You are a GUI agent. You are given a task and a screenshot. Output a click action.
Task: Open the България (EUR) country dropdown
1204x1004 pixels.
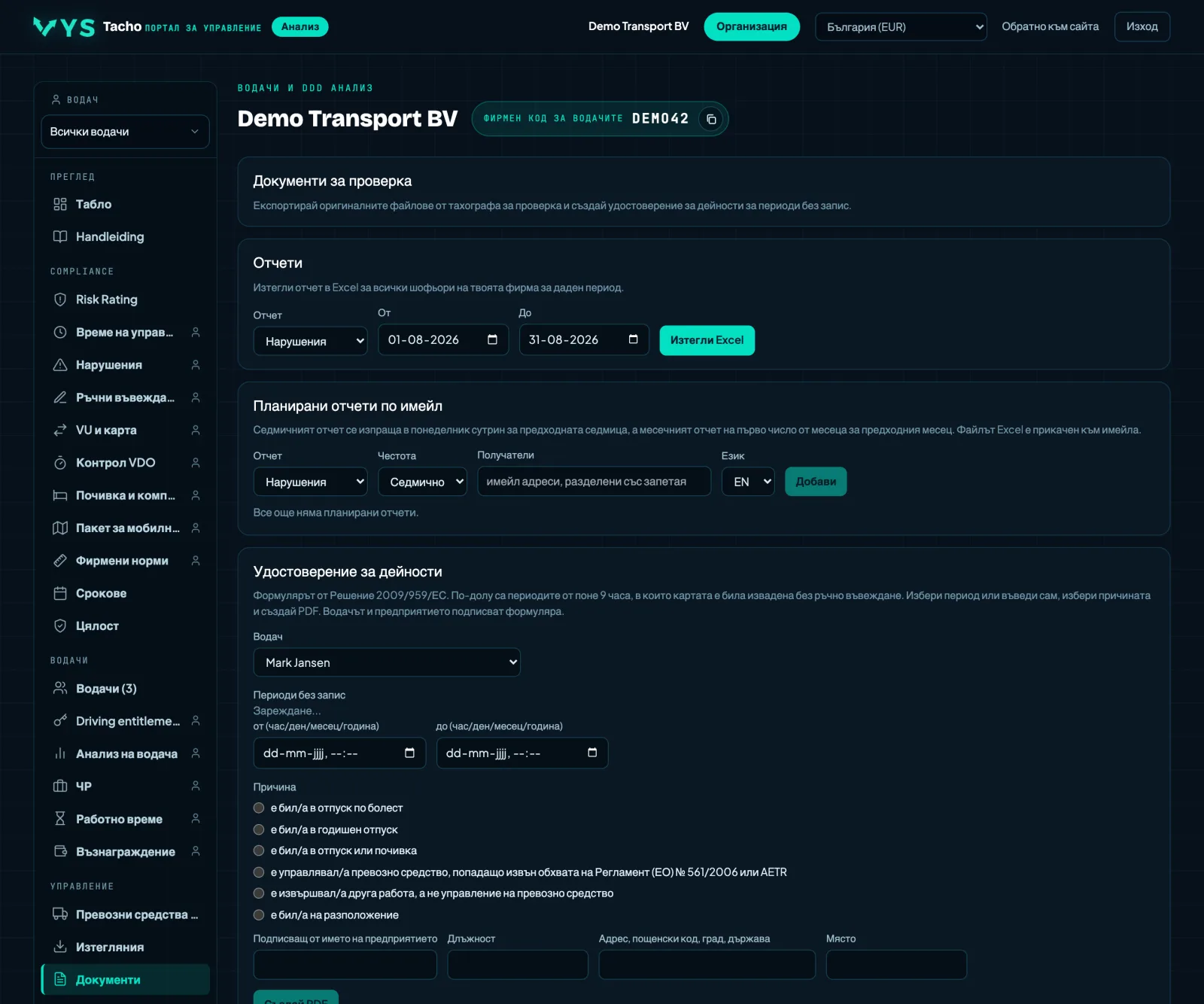[x=901, y=27]
